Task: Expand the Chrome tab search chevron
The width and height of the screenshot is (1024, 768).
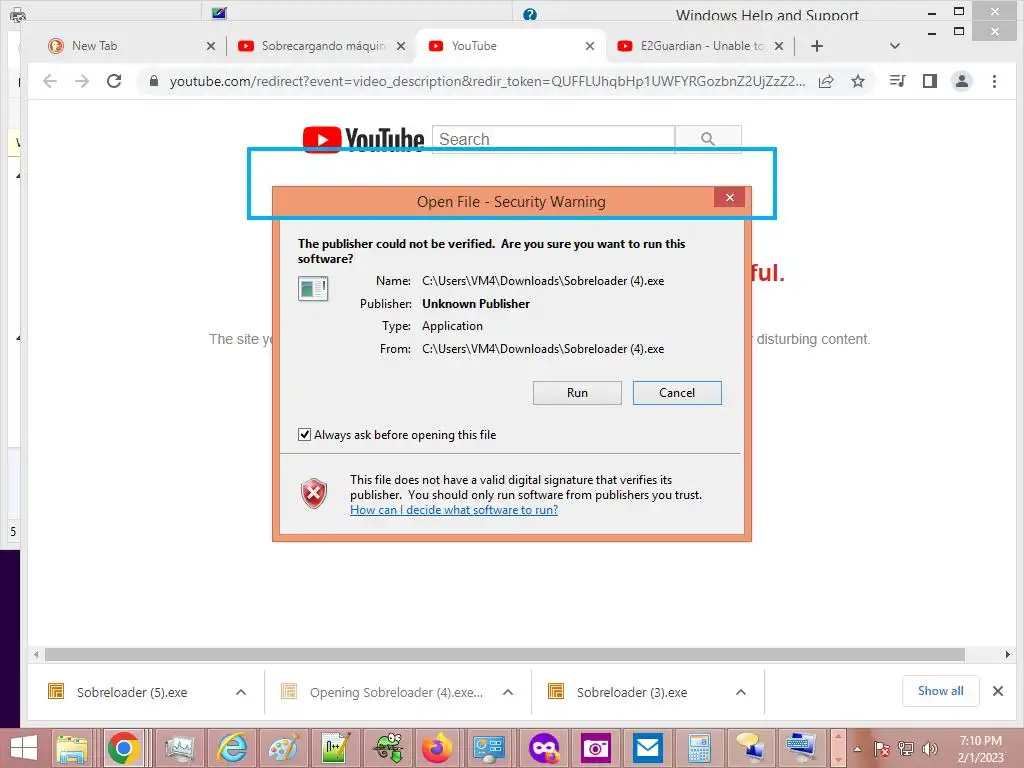Action: [x=895, y=46]
